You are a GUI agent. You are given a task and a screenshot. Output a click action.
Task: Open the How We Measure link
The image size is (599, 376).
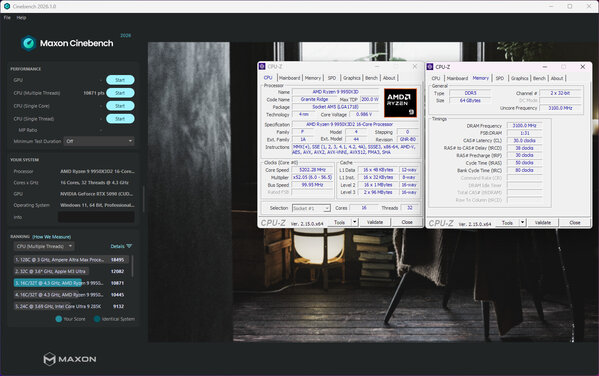point(51,237)
